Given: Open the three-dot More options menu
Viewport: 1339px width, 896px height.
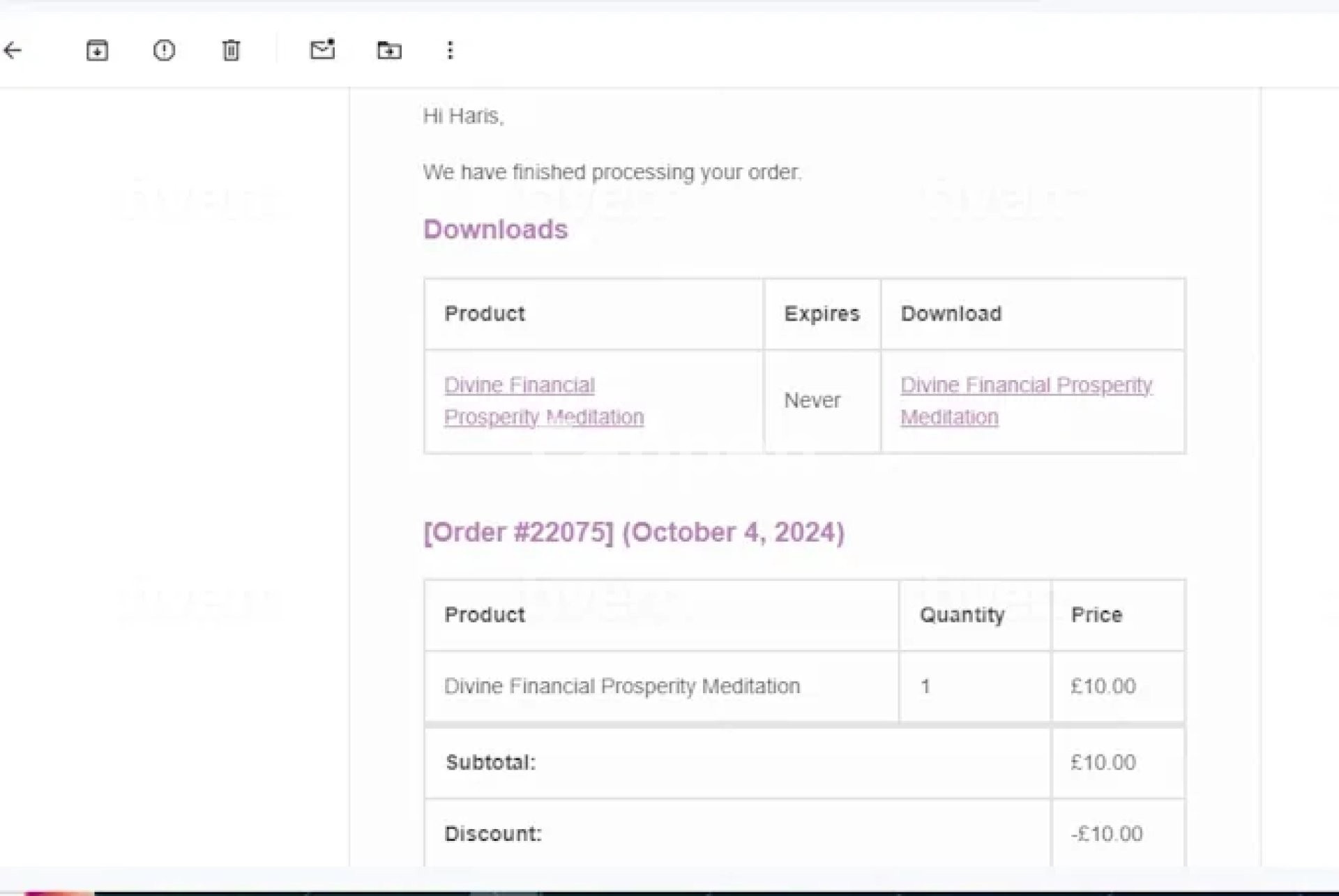Looking at the screenshot, I should 450,50.
